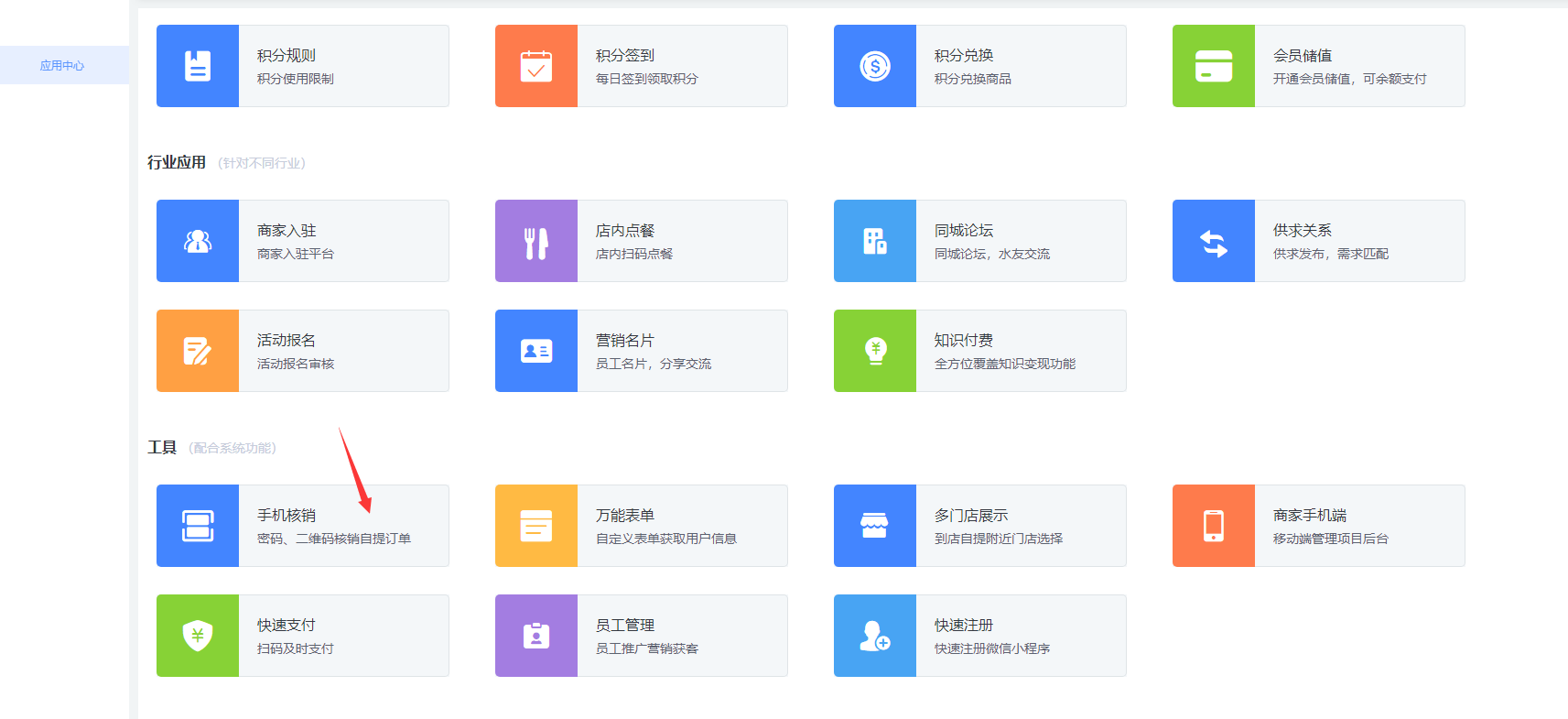This screenshot has height=719, width=1568.
Task: Click the 行业应用 section heading
Action: (x=177, y=162)
